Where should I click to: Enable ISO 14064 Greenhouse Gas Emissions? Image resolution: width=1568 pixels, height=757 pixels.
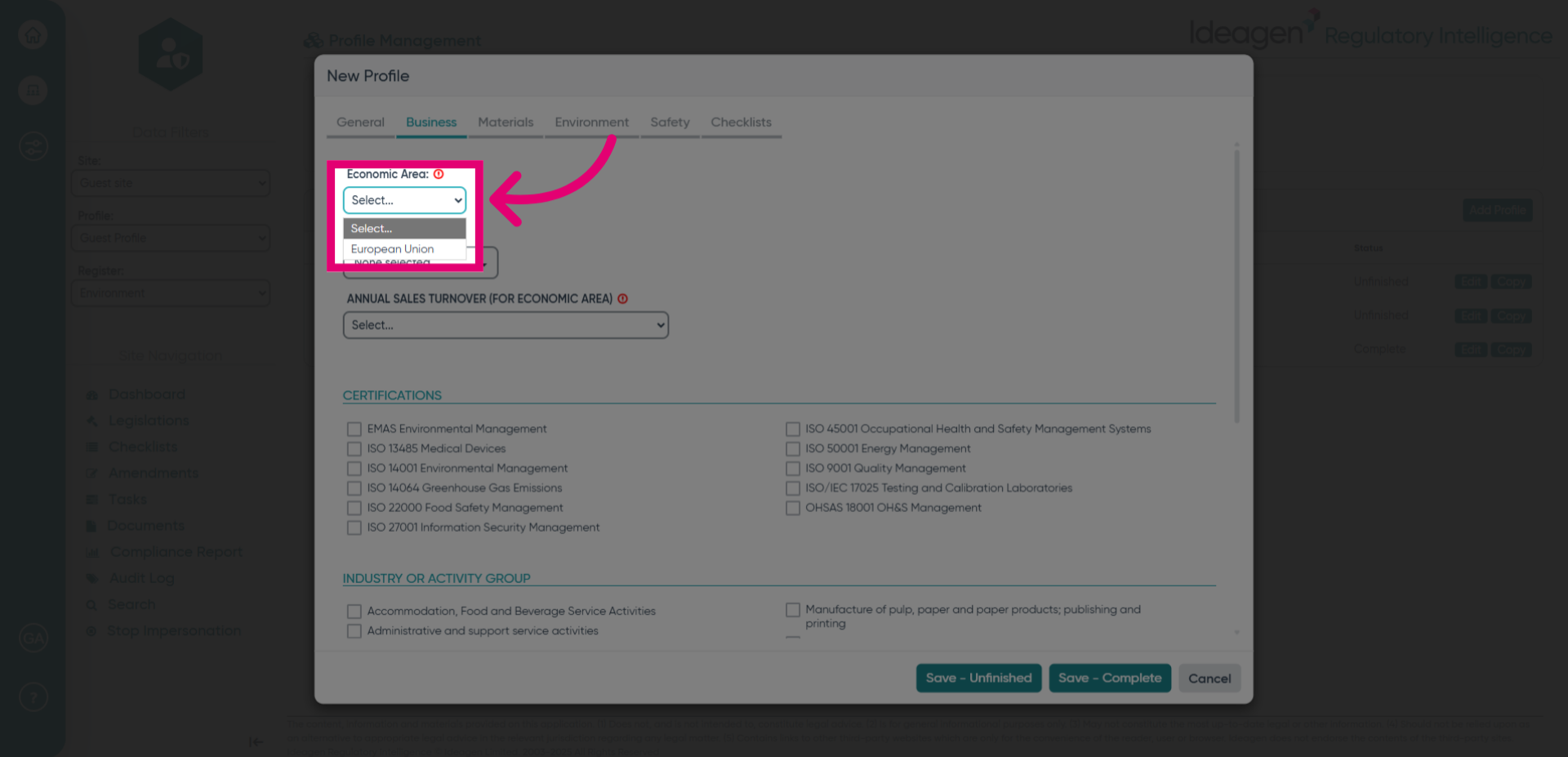(354, 488)
